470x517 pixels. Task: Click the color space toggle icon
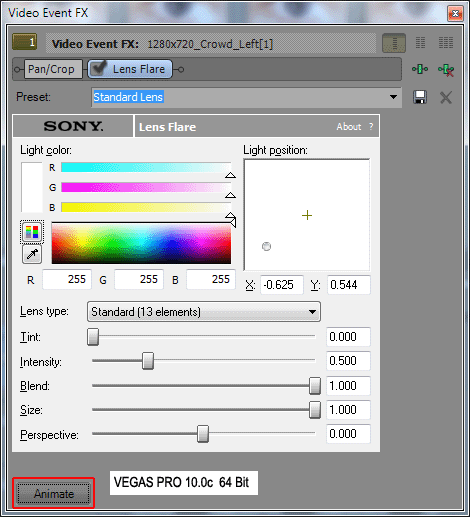tap(32, 232)
